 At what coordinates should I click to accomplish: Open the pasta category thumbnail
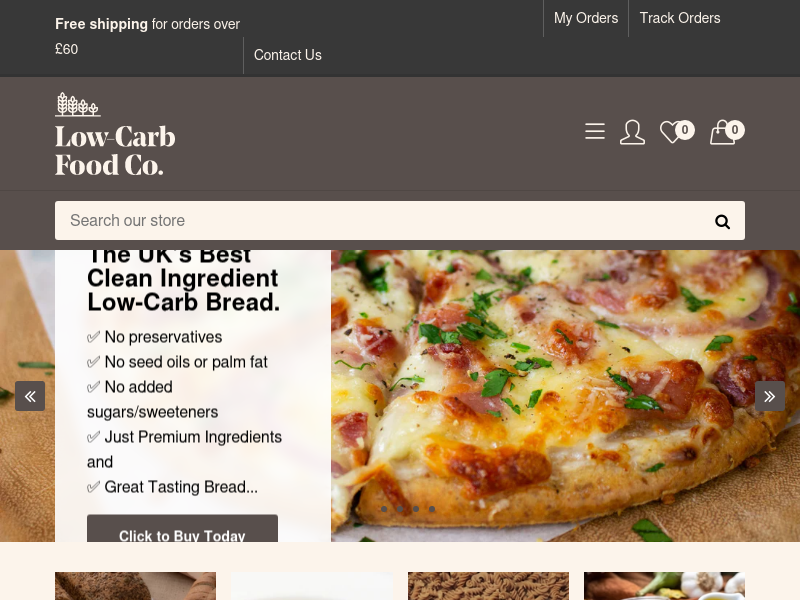[488, 586]
